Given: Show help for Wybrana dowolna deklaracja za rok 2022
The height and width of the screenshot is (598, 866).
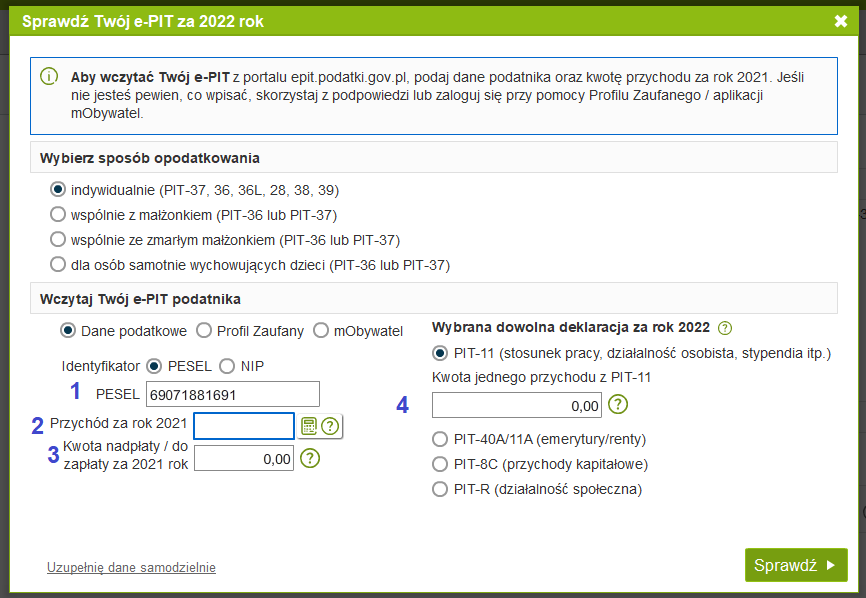Looking at the screenshot, I should [725, 327].
